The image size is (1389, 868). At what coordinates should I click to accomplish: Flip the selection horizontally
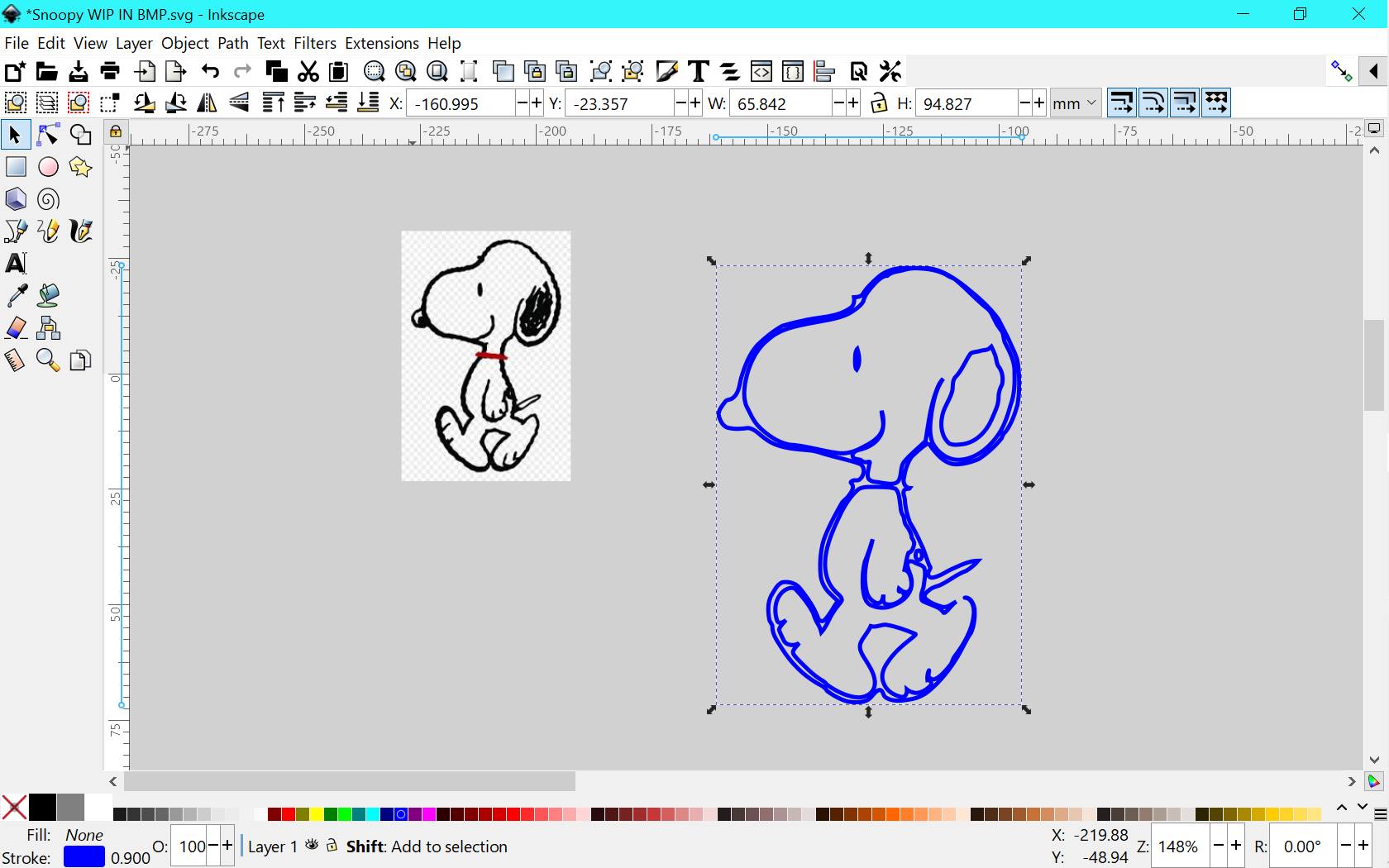(x=207, y=103)
